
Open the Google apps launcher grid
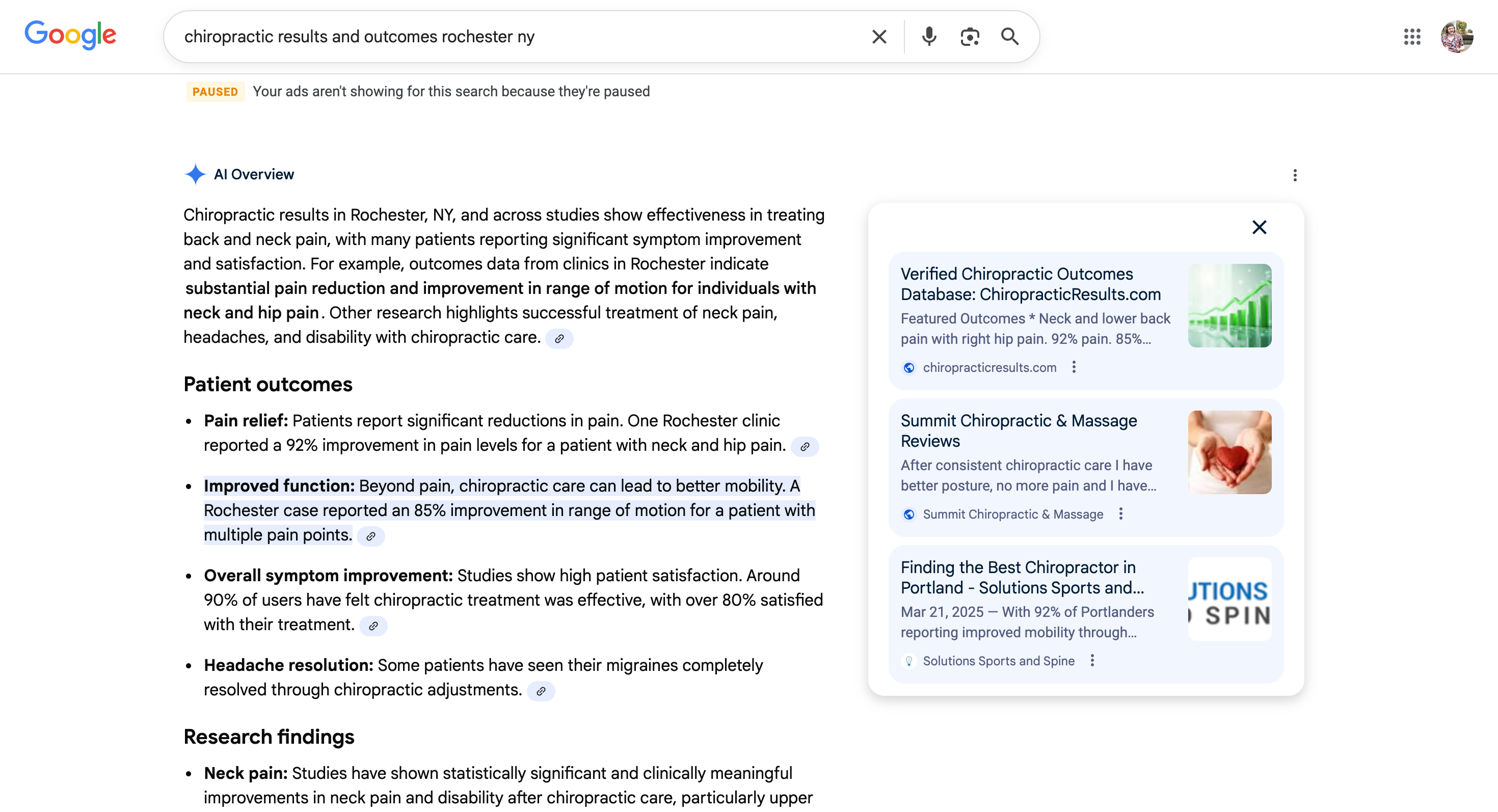[1412, 37]
